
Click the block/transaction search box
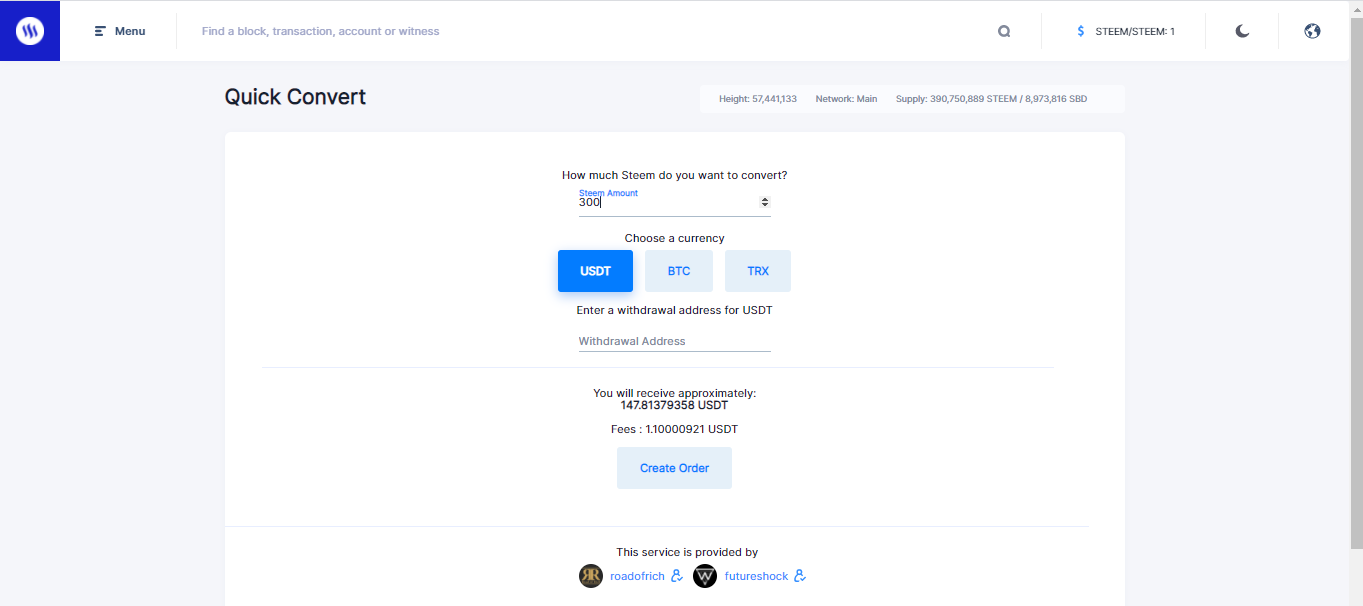pos(590,31)
